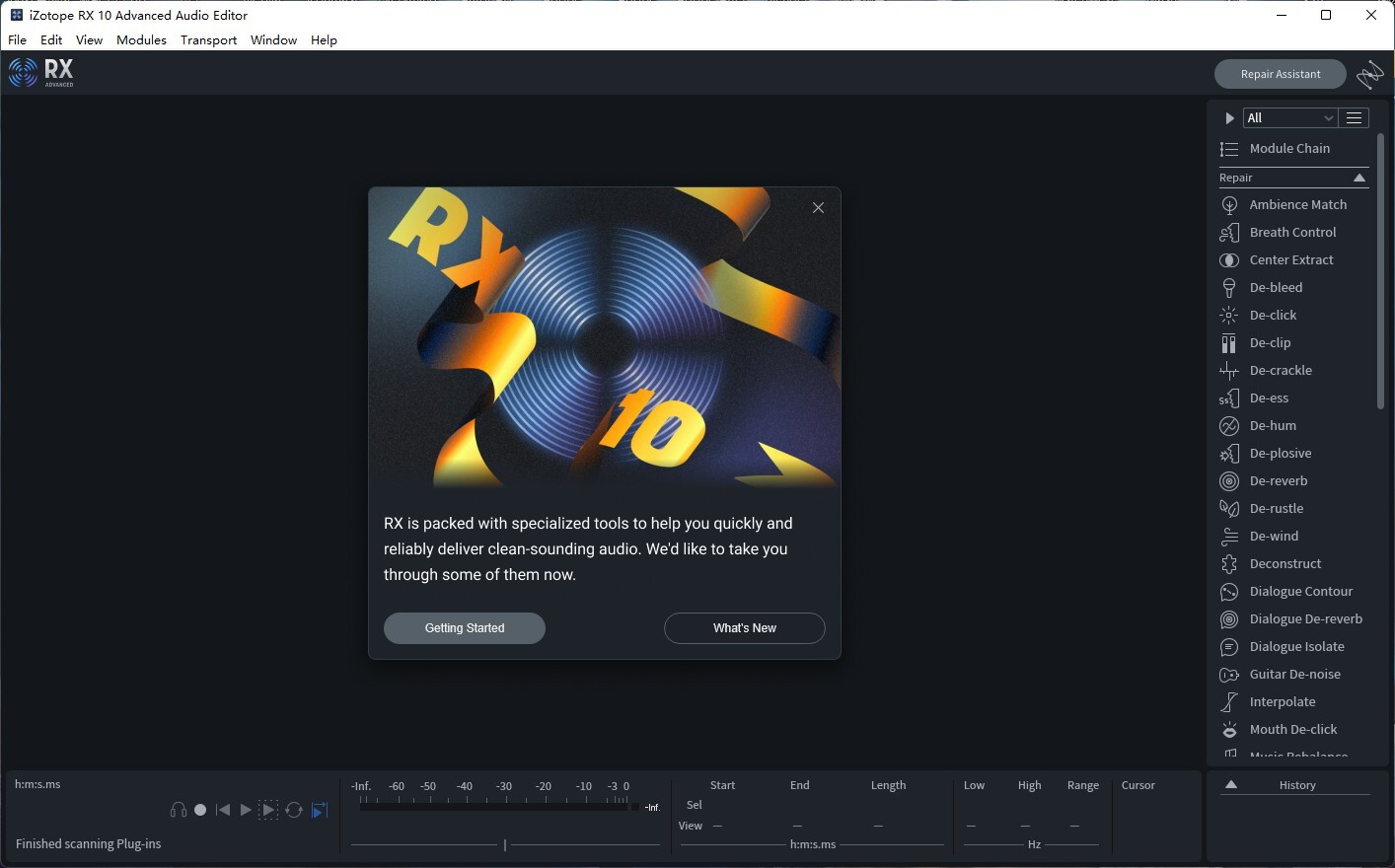Open the De-crackle module icon
The image size is (1395, 868).
click(x=1229, y=371)
